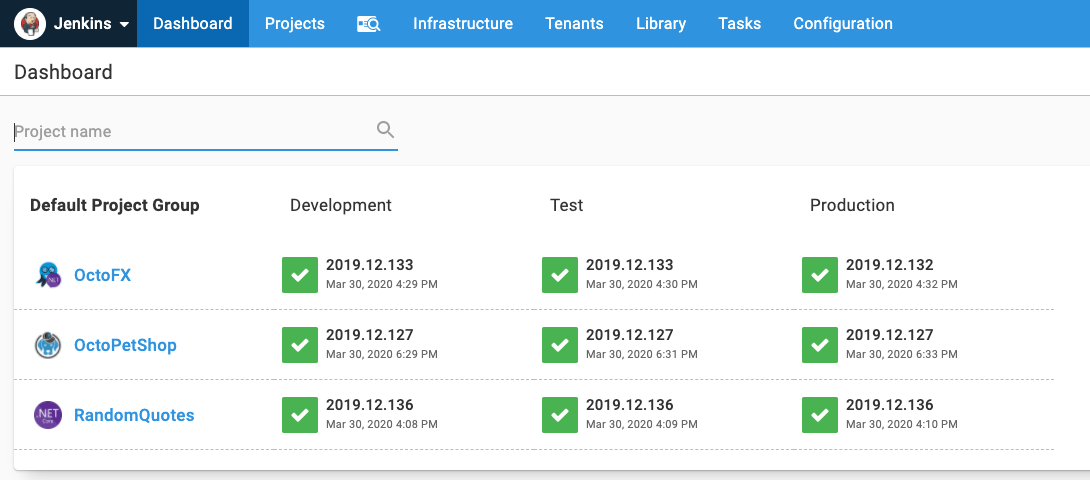Click the search magnifier icon in project filter
This screenshot has width=1090, height=480.
tap(385, 129)
